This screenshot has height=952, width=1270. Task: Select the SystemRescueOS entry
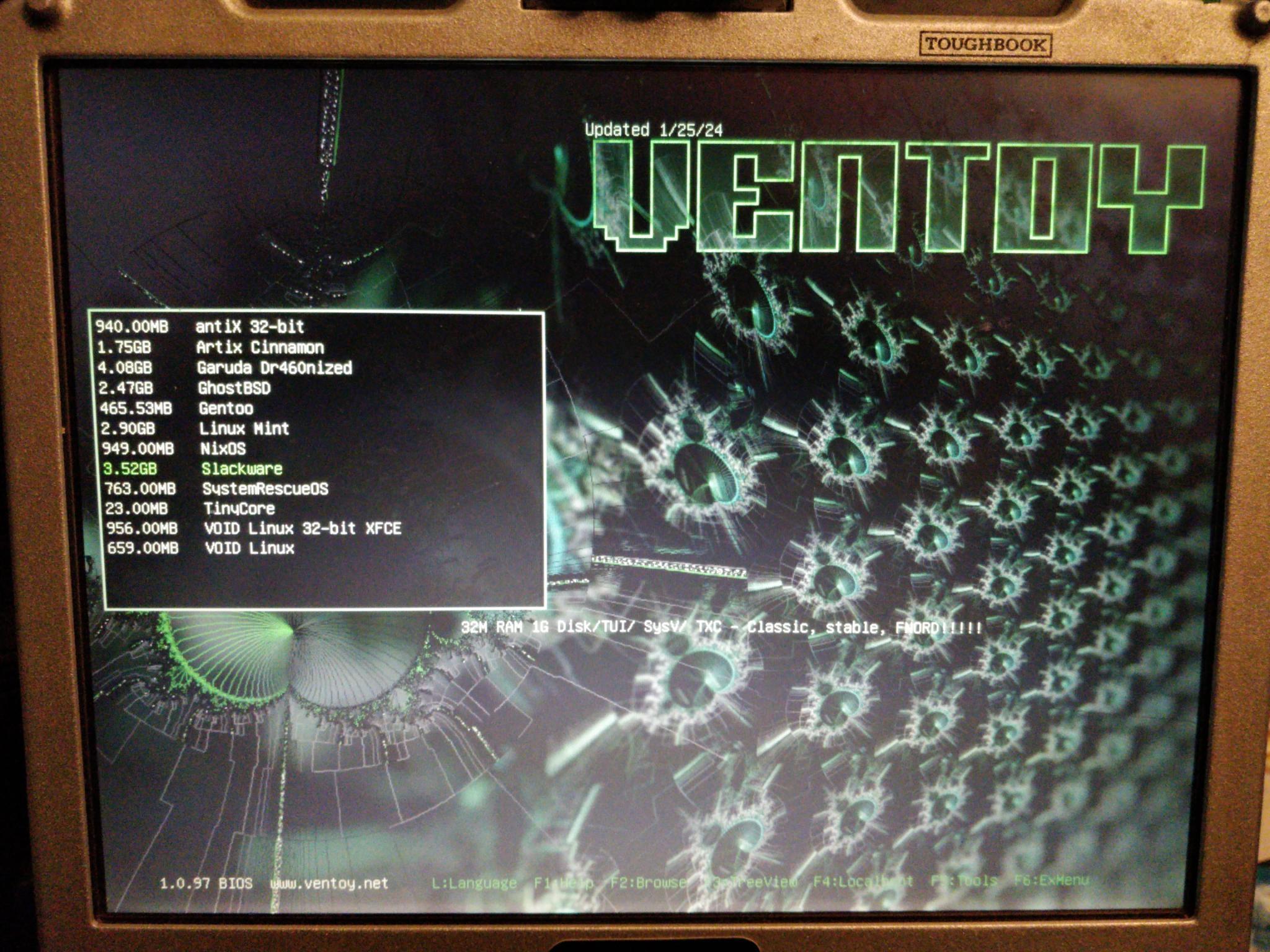point(322,488)
